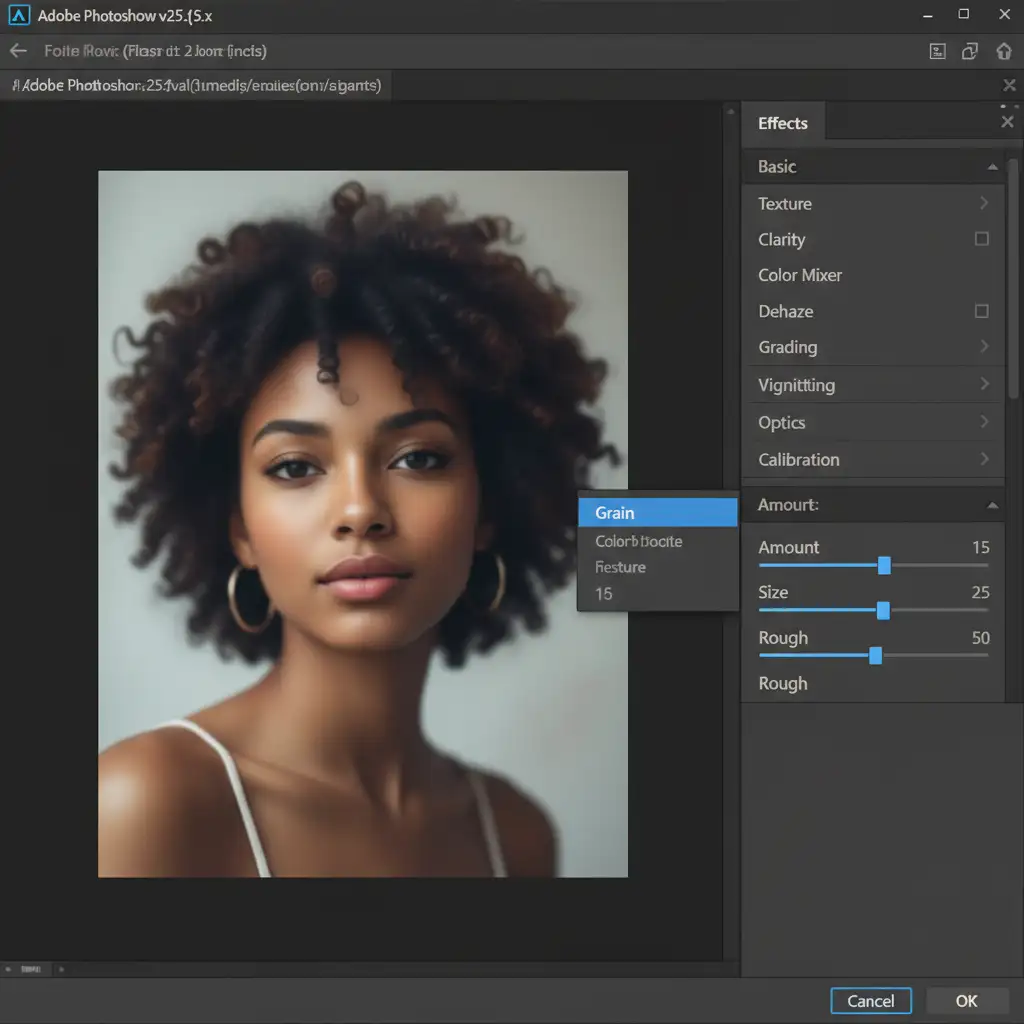Collapse the Basic section

click(991, 167)
